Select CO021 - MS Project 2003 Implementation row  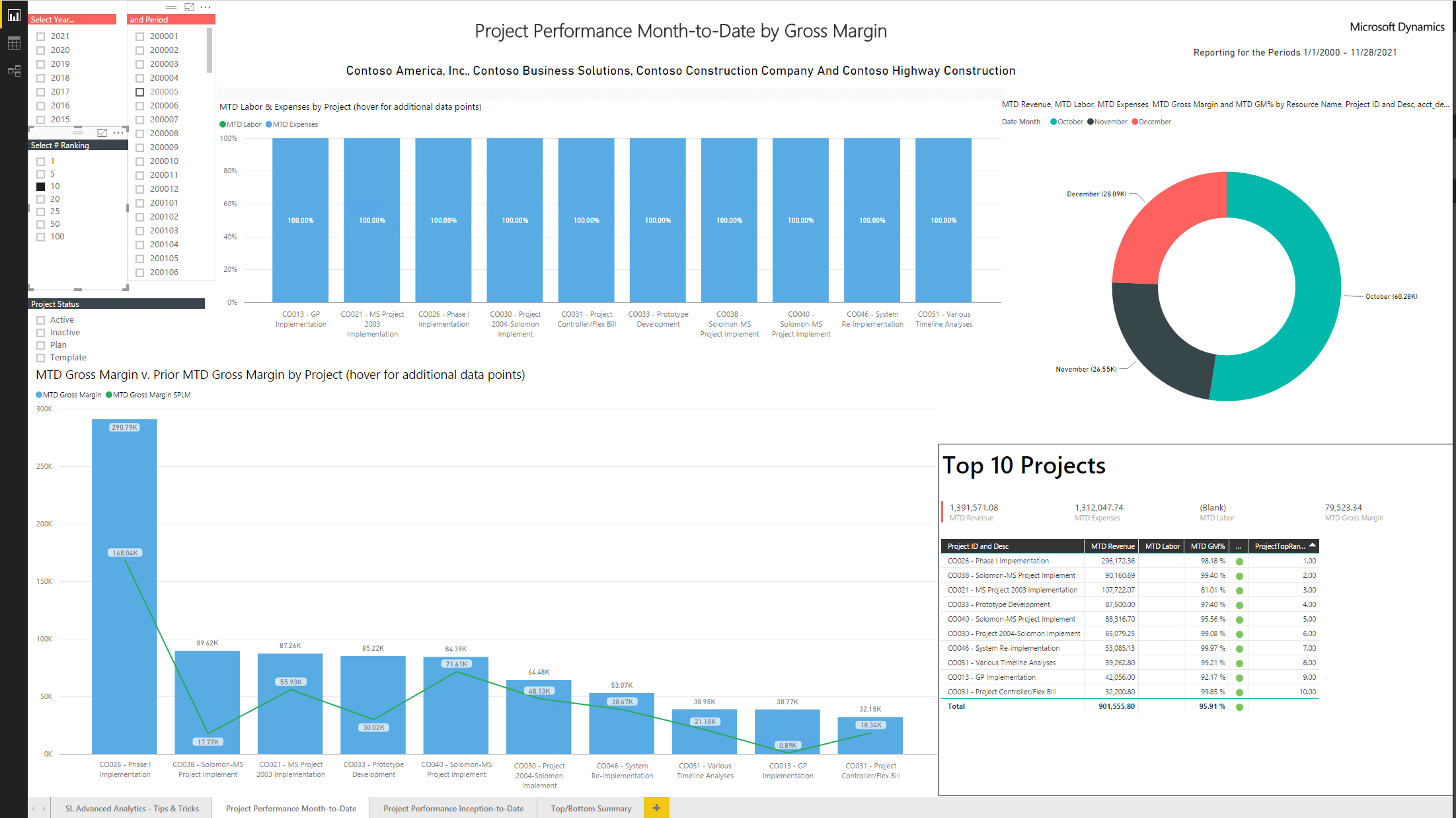1130,591
